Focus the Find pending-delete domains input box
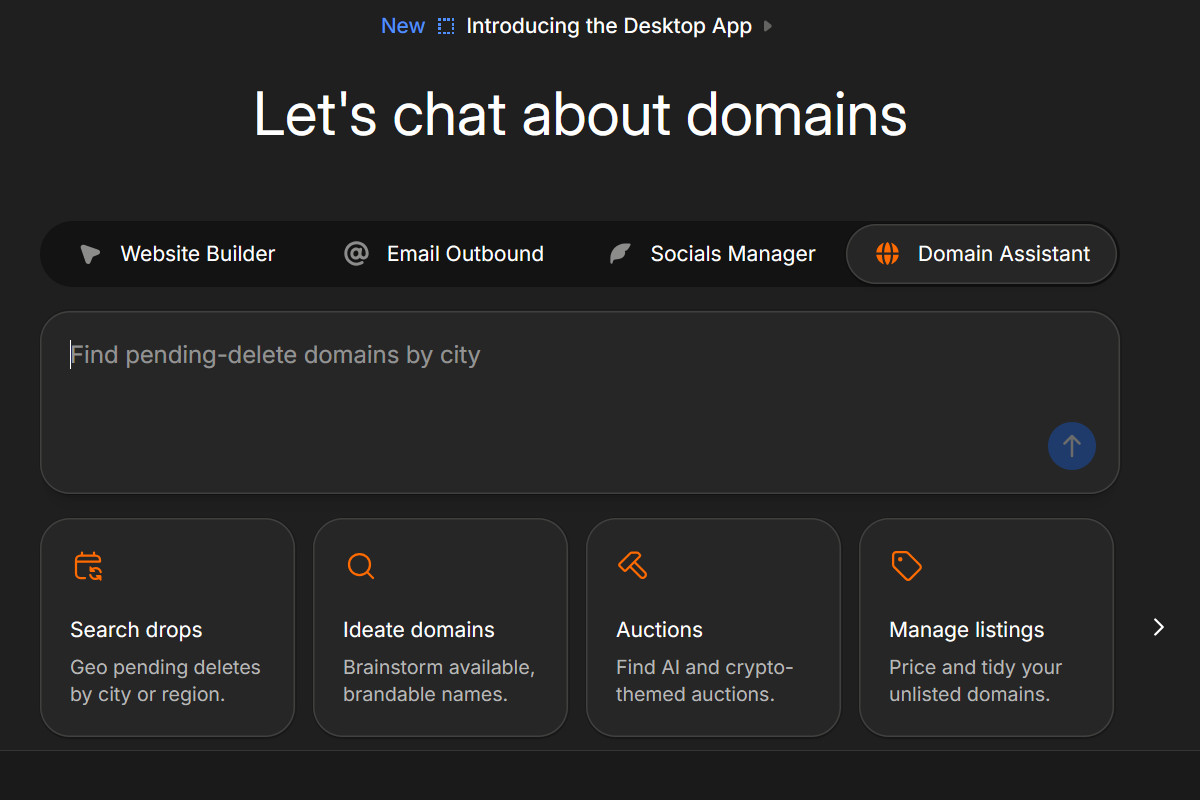Viewport: 1200px width, 800px height. 580,402
